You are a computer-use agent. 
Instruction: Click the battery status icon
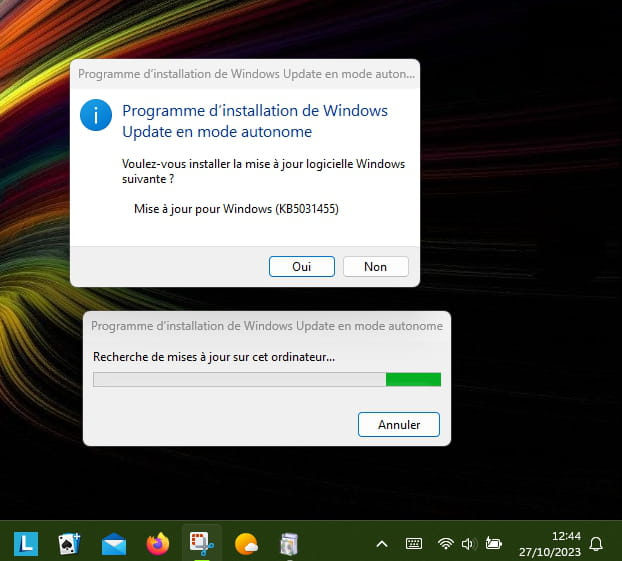pos(493,544)
